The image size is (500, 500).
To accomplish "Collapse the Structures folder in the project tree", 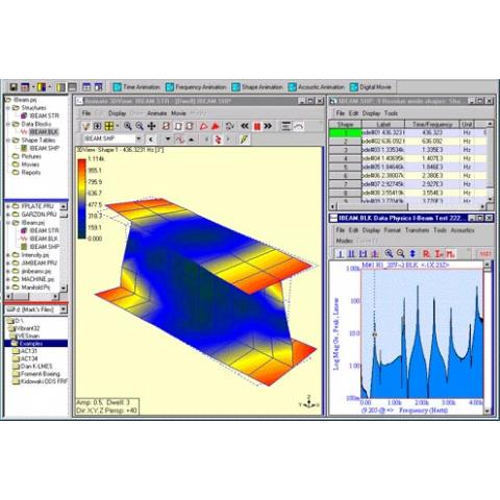I will click(x=8, y=108).
